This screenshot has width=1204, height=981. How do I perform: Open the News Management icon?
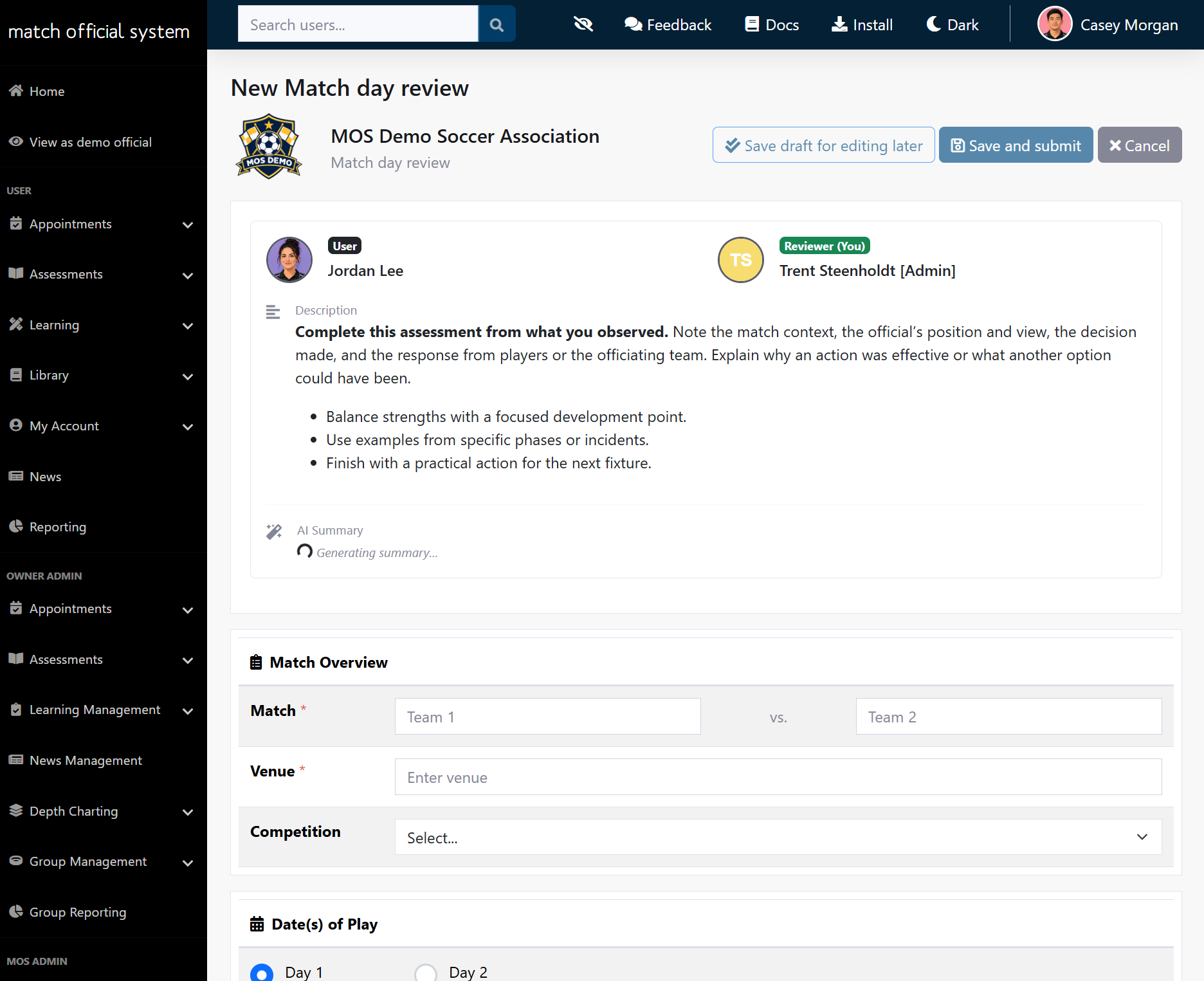point(16,760)
